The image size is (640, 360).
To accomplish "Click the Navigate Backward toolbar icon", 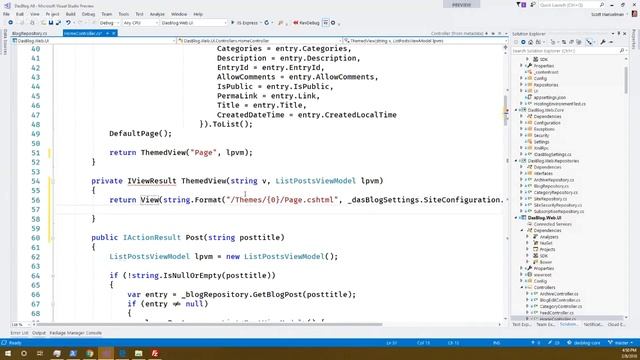I will [11, 23].
